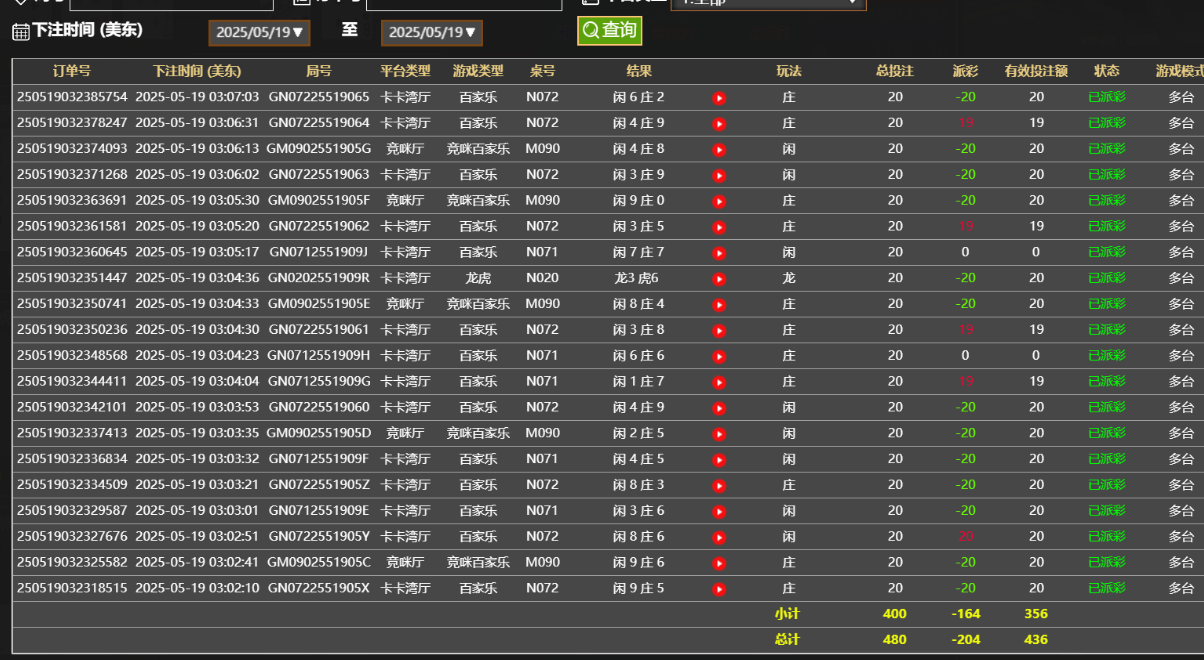1204x660 pixels.
Task: Click the calendar icon beside 下注时间
Action: point(20,32)
